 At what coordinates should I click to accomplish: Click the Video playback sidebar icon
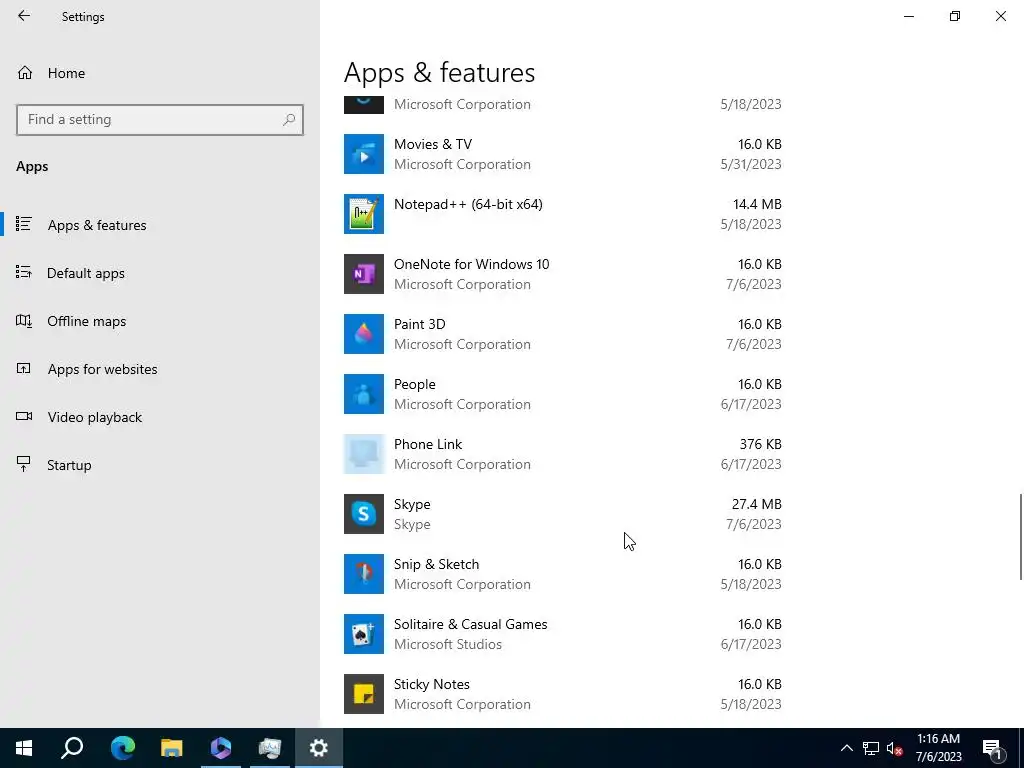[x=24, y=417]
